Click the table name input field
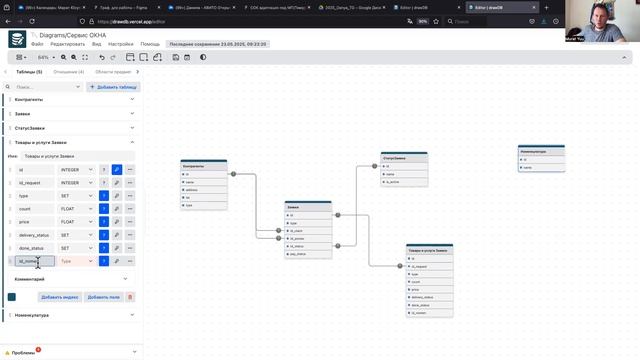This screenshot has width=640, height=360. [78, 156]
